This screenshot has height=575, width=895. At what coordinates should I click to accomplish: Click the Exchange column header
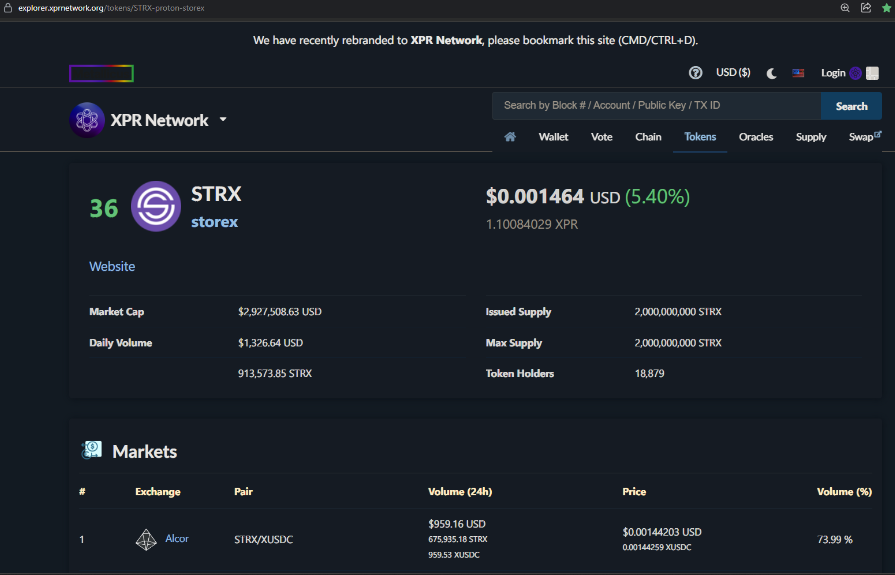pos(158,492)
